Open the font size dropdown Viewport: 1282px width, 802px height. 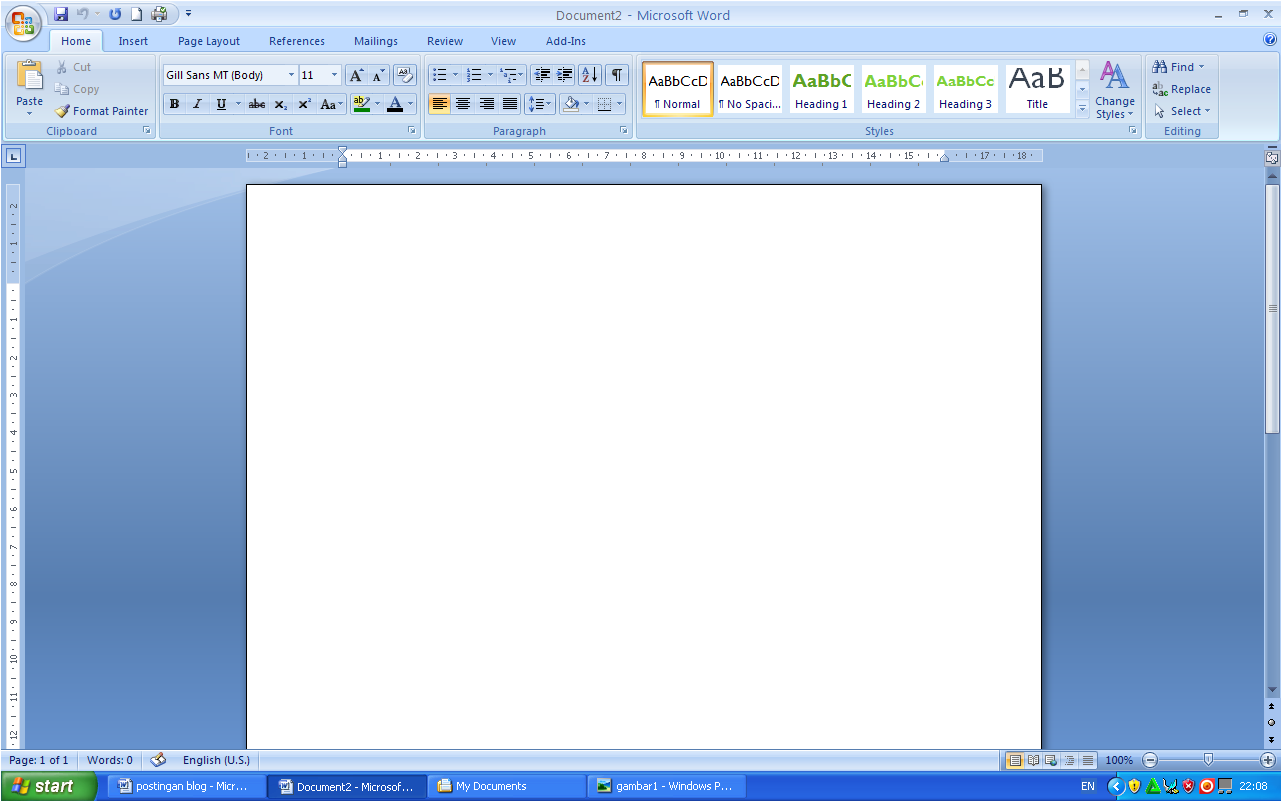pyautogui.click(x=335, y=75)
